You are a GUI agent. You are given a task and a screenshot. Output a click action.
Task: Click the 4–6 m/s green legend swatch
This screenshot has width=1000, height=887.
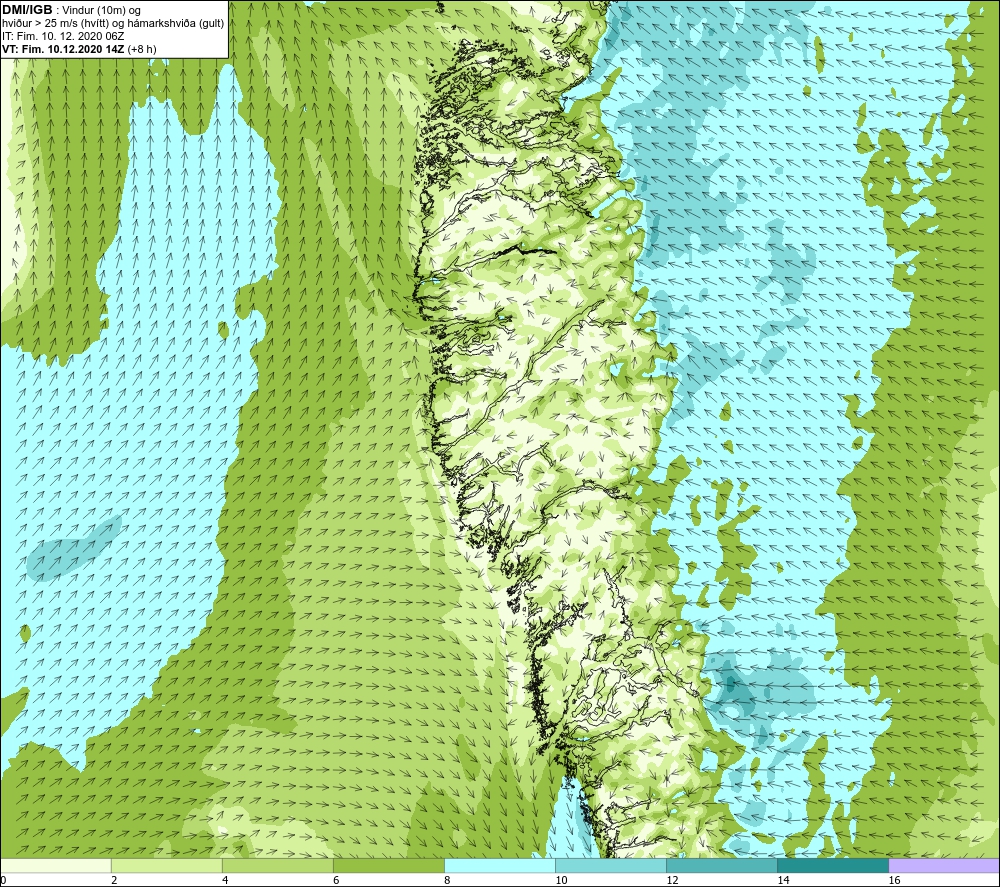[277, 866]
